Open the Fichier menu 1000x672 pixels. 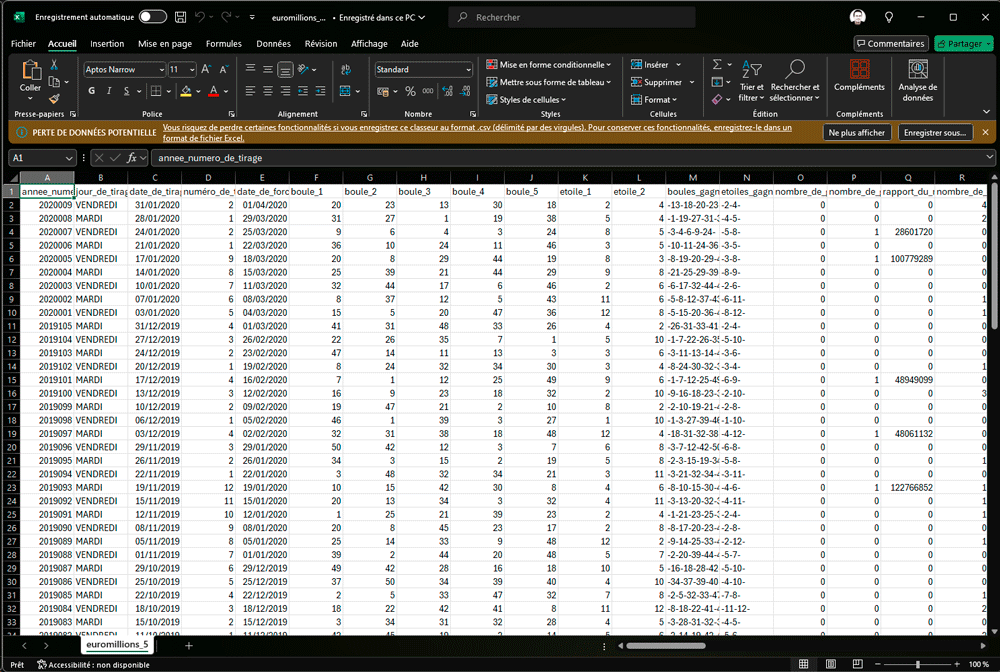point(23,43)
